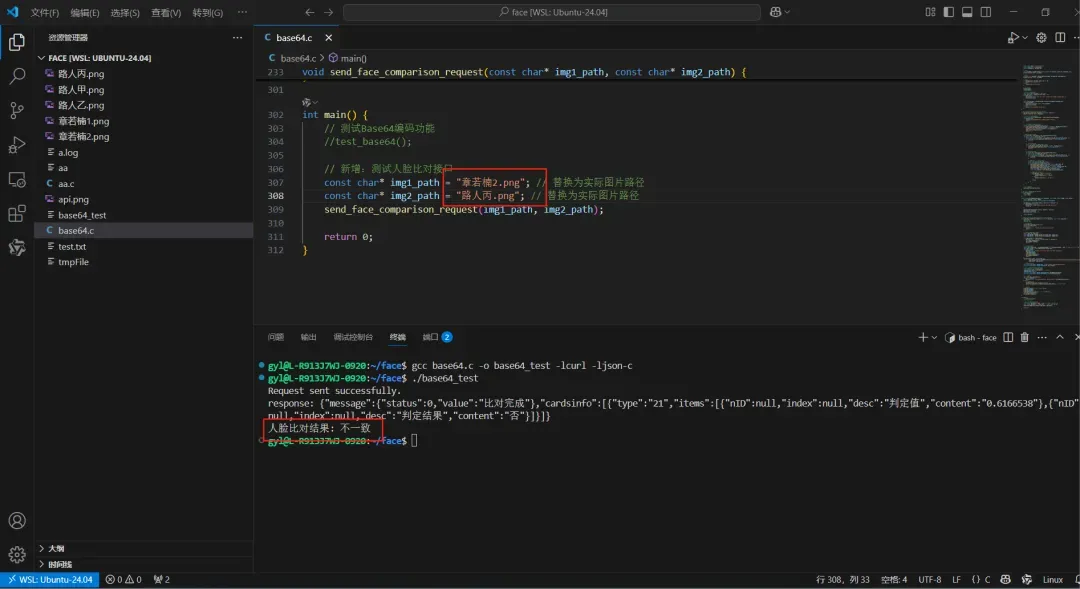Viewport: 1080px width, 589px height.
Task: Open the 文件(F) menu
Action: 45,13
